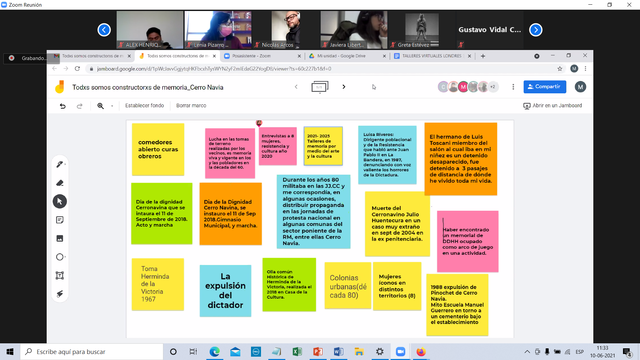Switch to the Gmail browser tab
The height and width of the screenshot is (360, 640).
click(92, 56)
